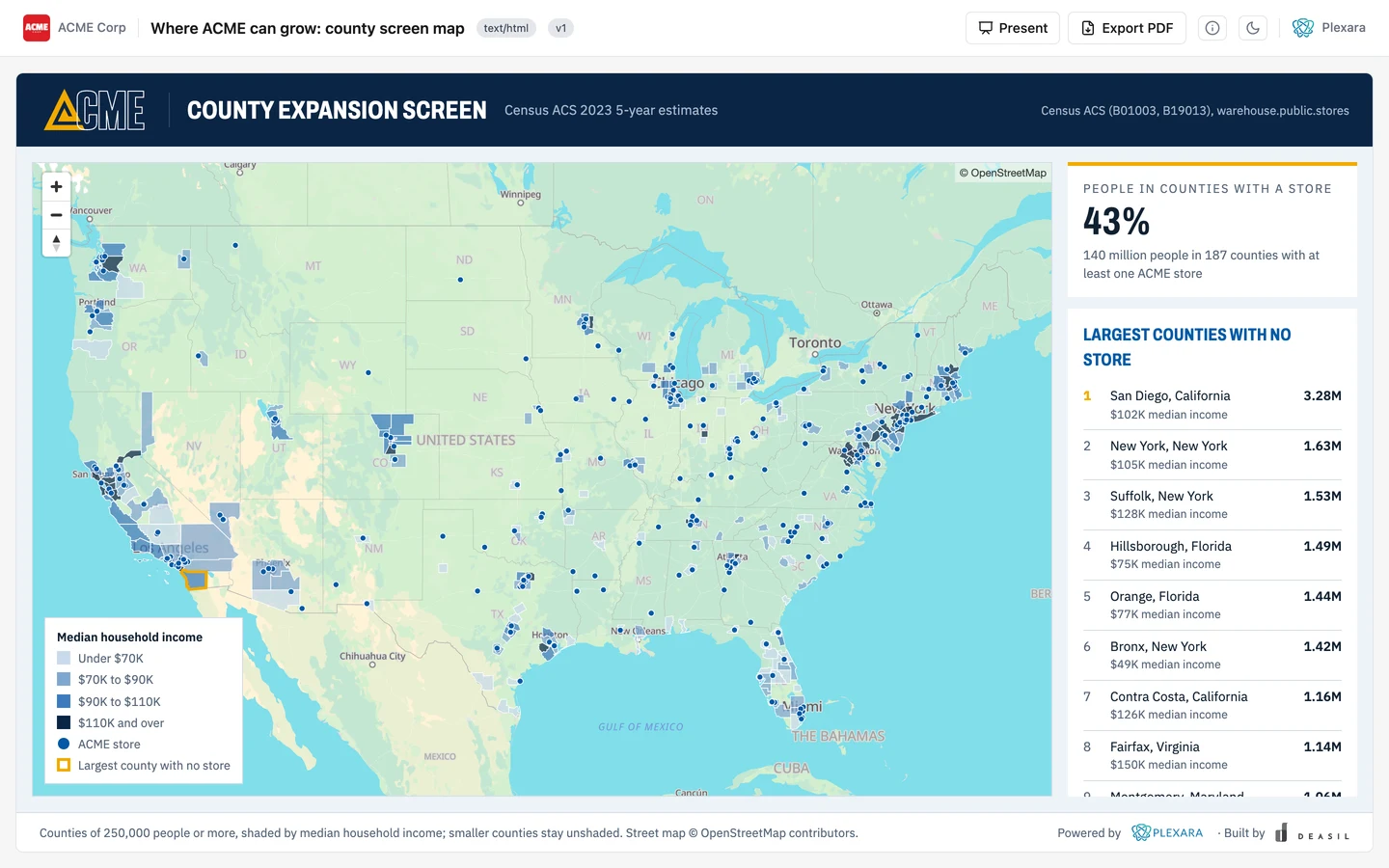The image size is (1389, 868).
Task: Click the ACME store legend dot
Action: pyautogui.click(x=64, y=745)
